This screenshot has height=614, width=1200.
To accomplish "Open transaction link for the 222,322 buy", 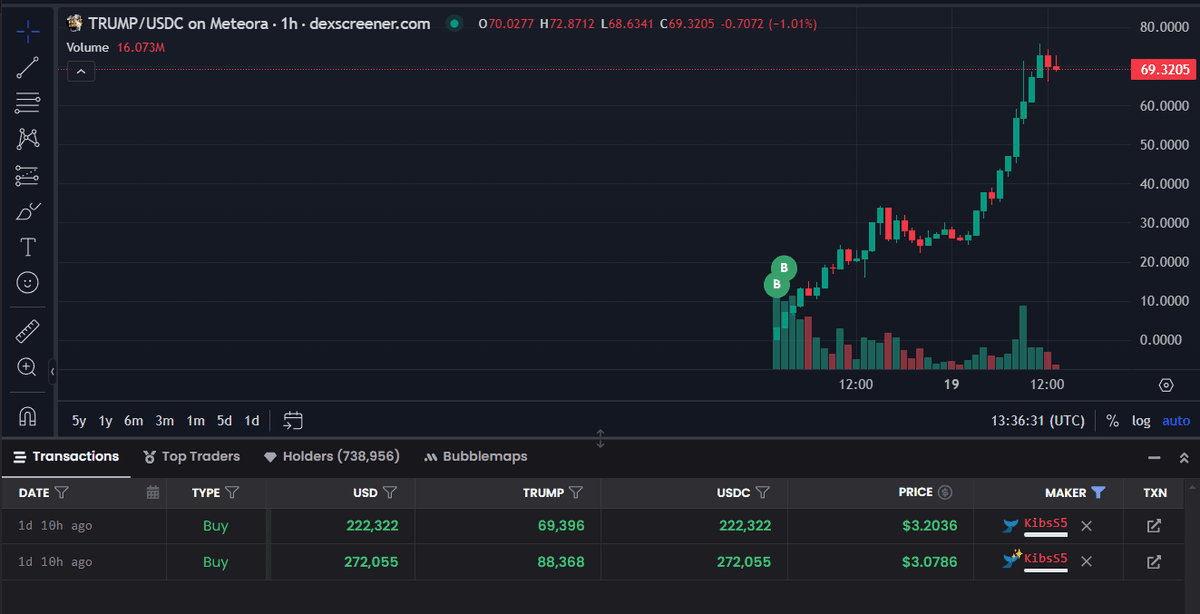I will pos(1154,526).
